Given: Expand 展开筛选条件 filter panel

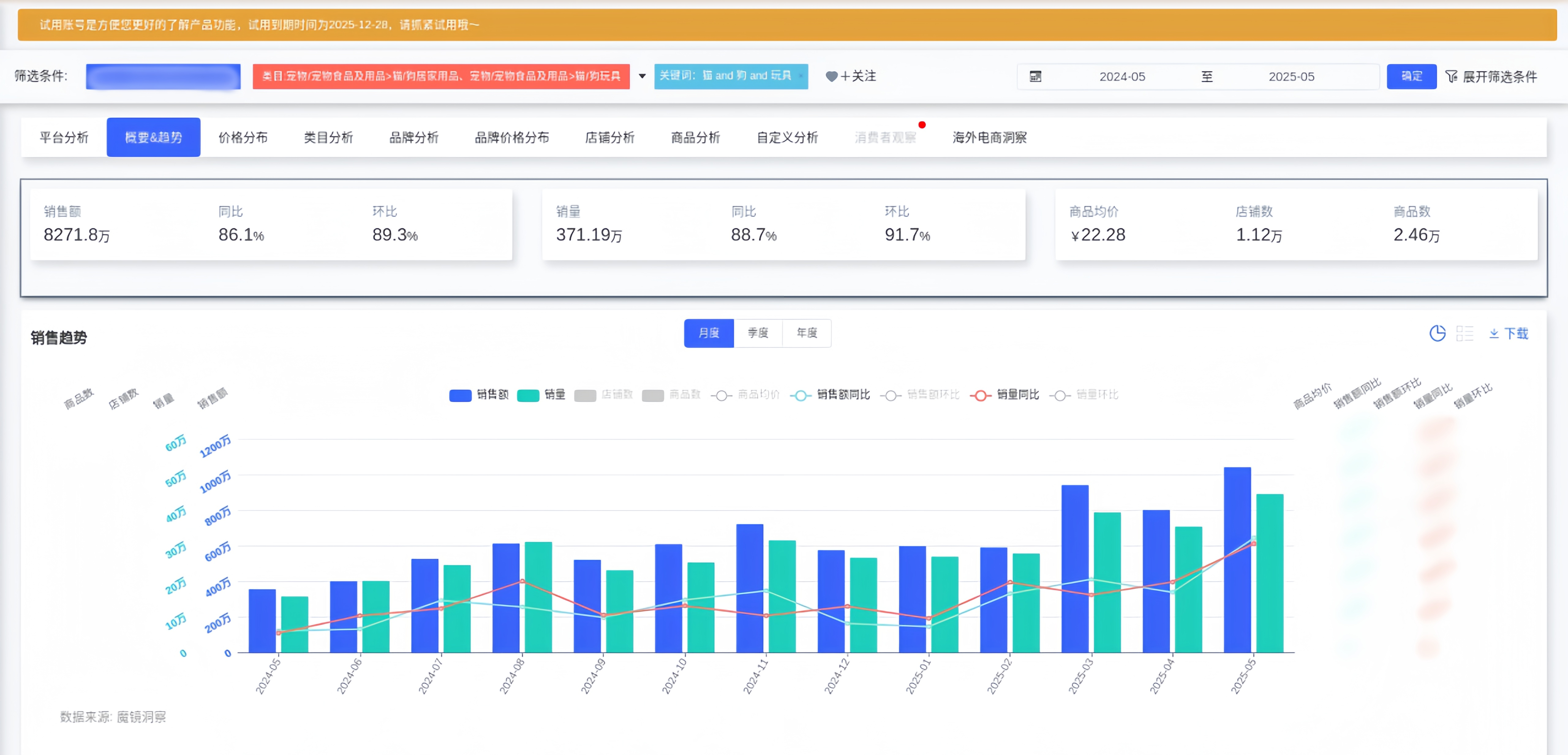Looking at the screenshot, I should 1491,77.
